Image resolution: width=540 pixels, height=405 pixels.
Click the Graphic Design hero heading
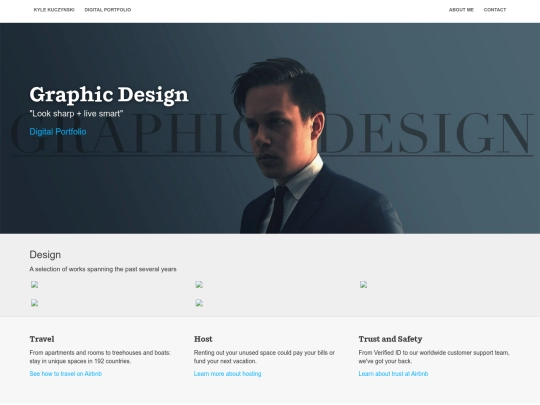pyautogui.click(x=109, y=95)
